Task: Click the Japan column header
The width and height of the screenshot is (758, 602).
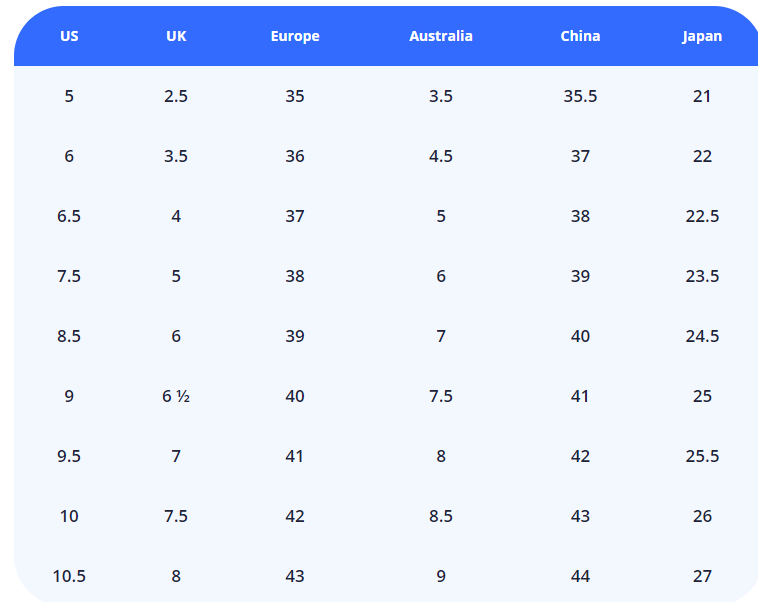Action: 702,36
